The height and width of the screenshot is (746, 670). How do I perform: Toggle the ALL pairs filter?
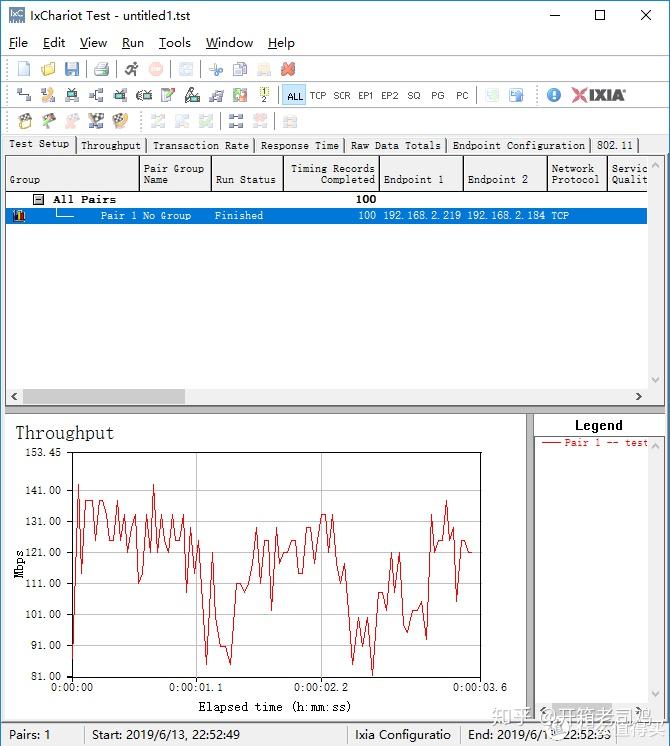point(294,96)
